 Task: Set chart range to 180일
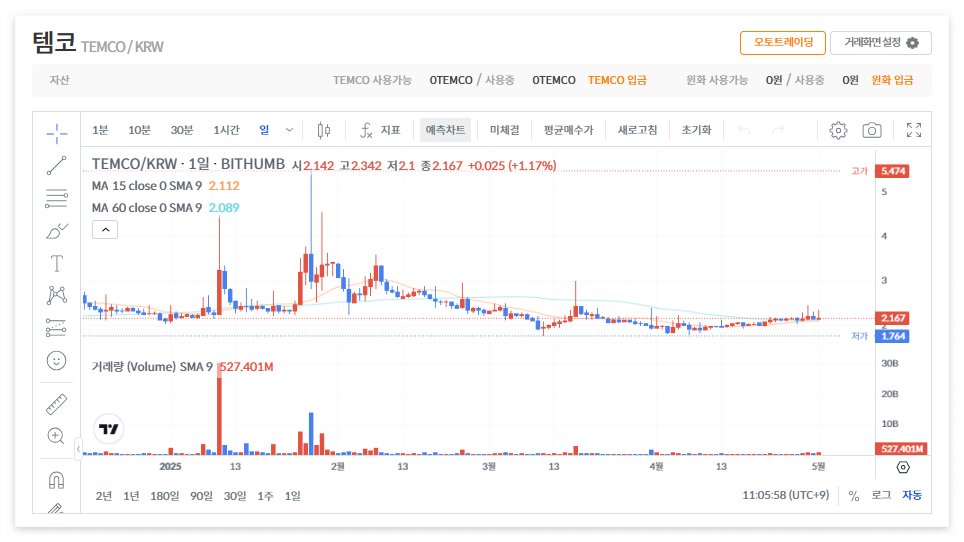(x=165, y=496)
